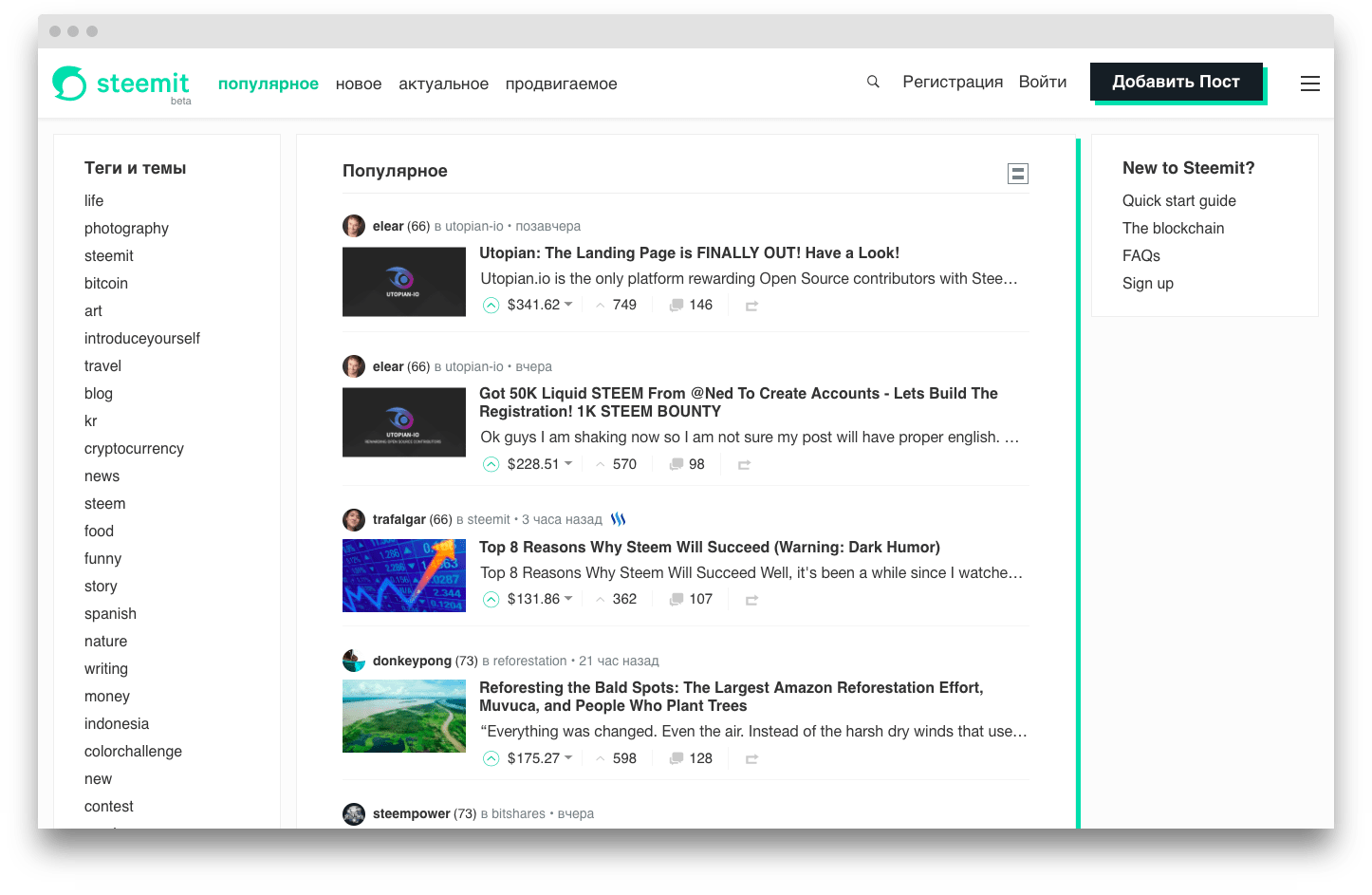
Task: Click steempower's avatar
Action: coord(354,813)
